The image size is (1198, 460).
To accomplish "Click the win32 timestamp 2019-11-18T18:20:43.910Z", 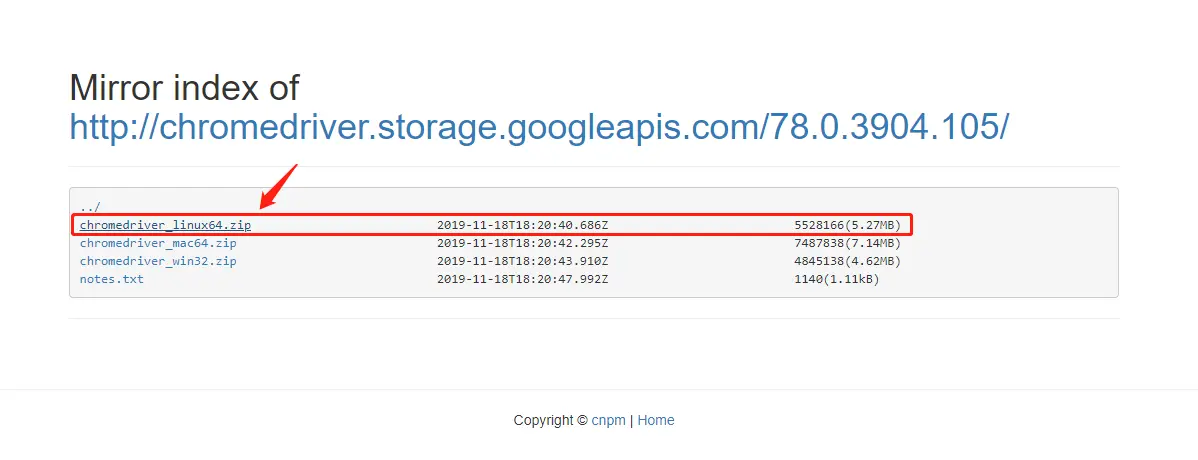I will [x=522, y=261].
